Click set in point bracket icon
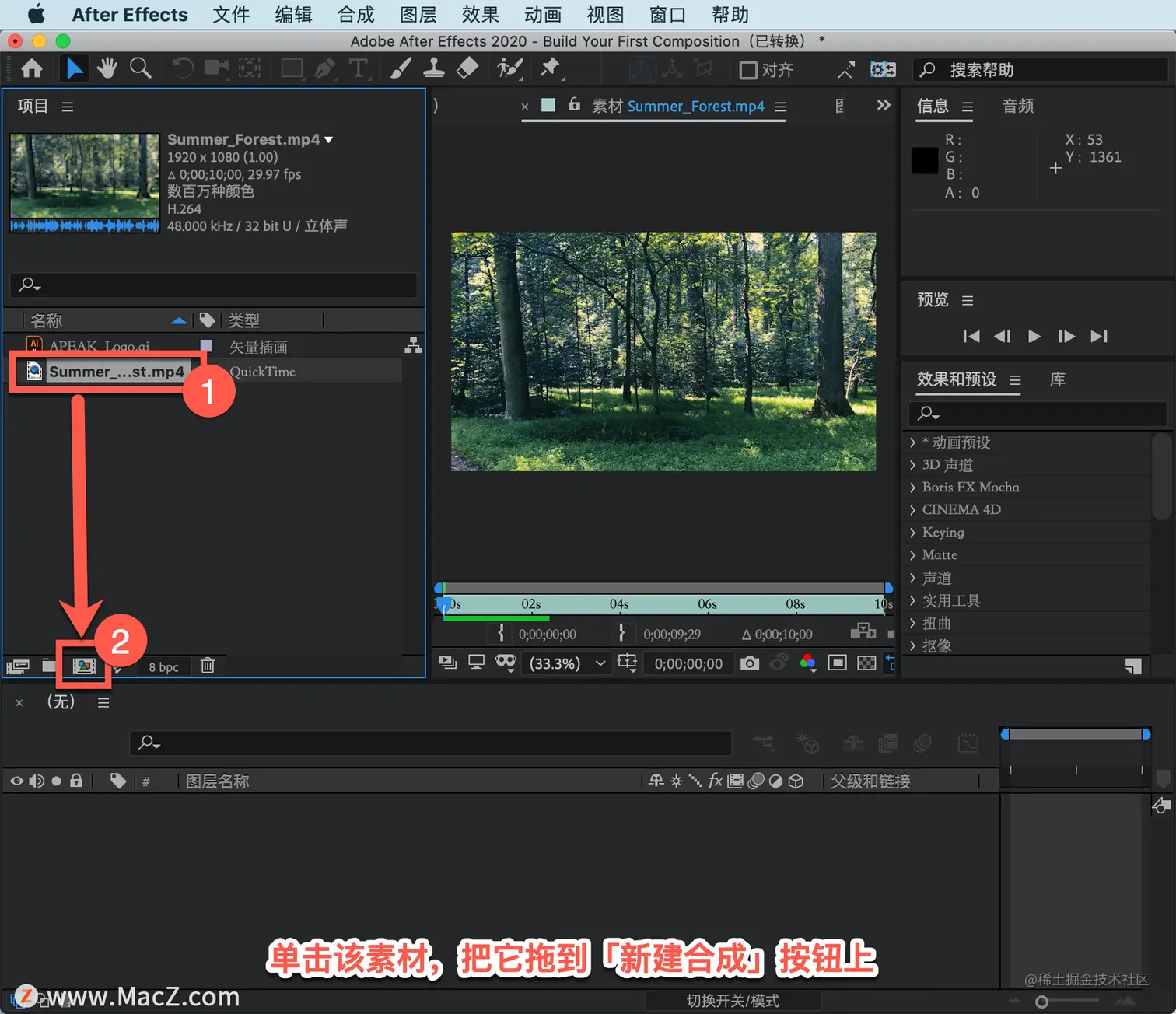This screenshot has height=1014, width=1176. [x=500, y=633]
